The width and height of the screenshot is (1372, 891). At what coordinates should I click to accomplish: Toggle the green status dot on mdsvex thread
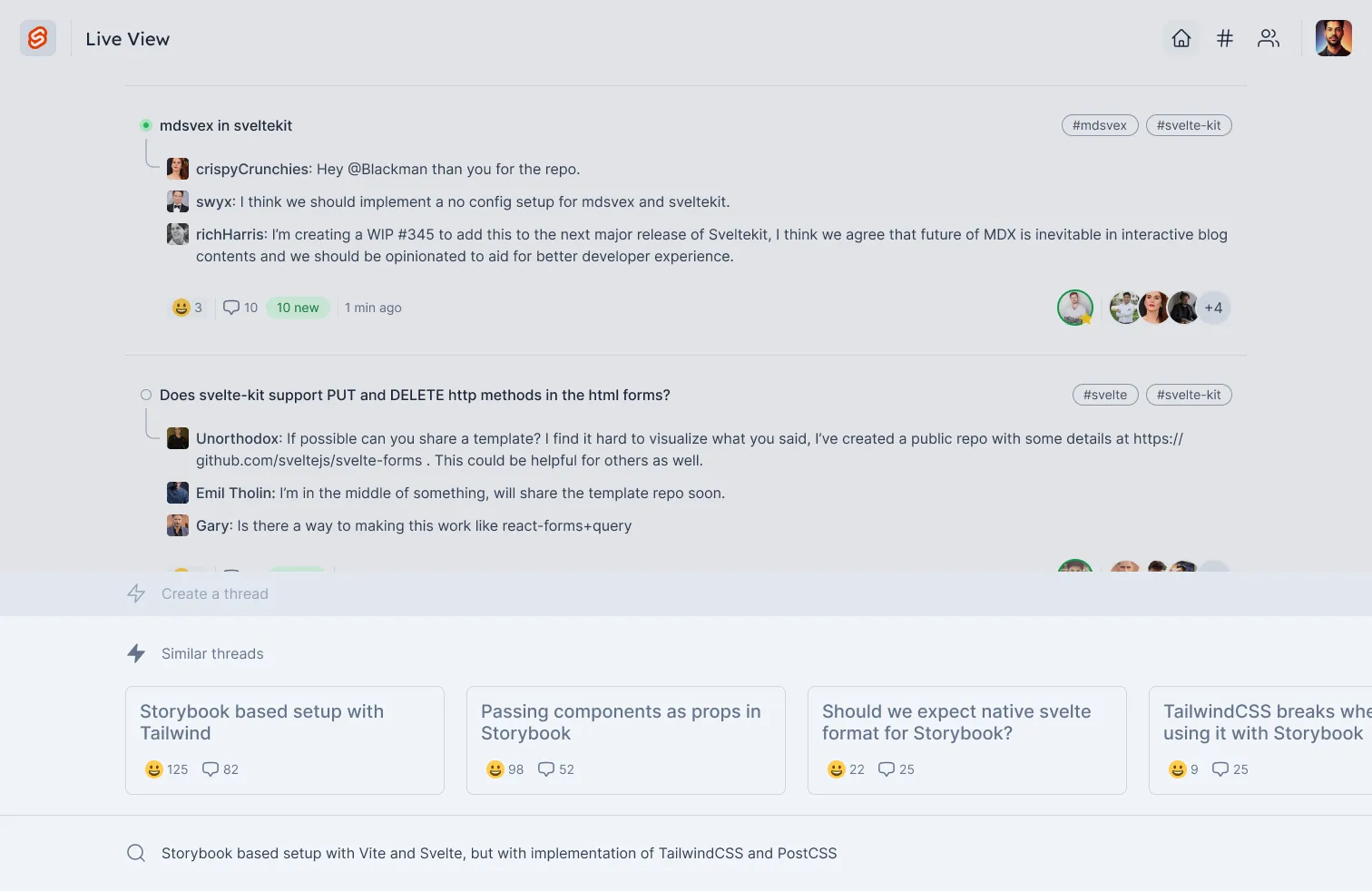click(145, 124)
